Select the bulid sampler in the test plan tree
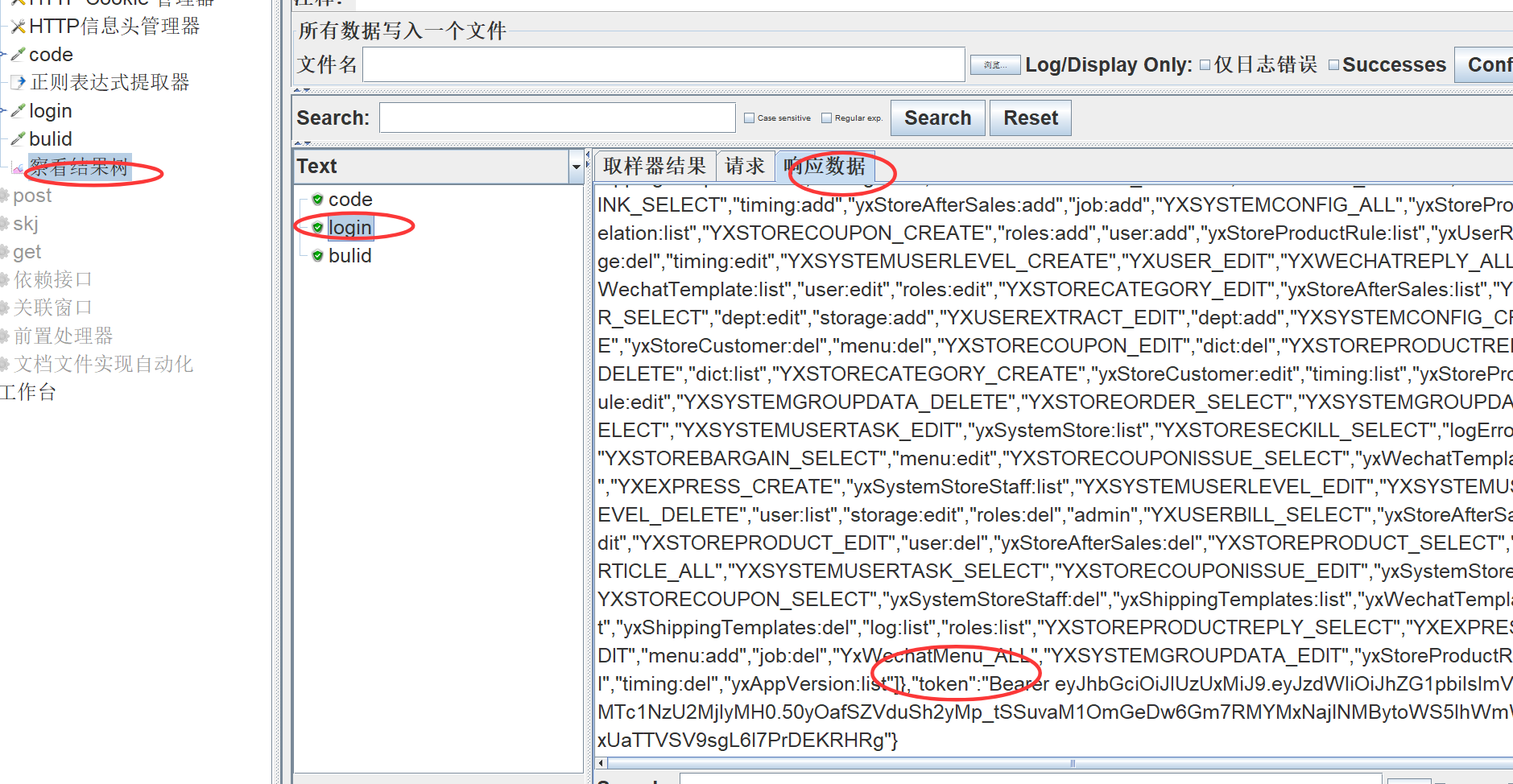 (51, 139)
